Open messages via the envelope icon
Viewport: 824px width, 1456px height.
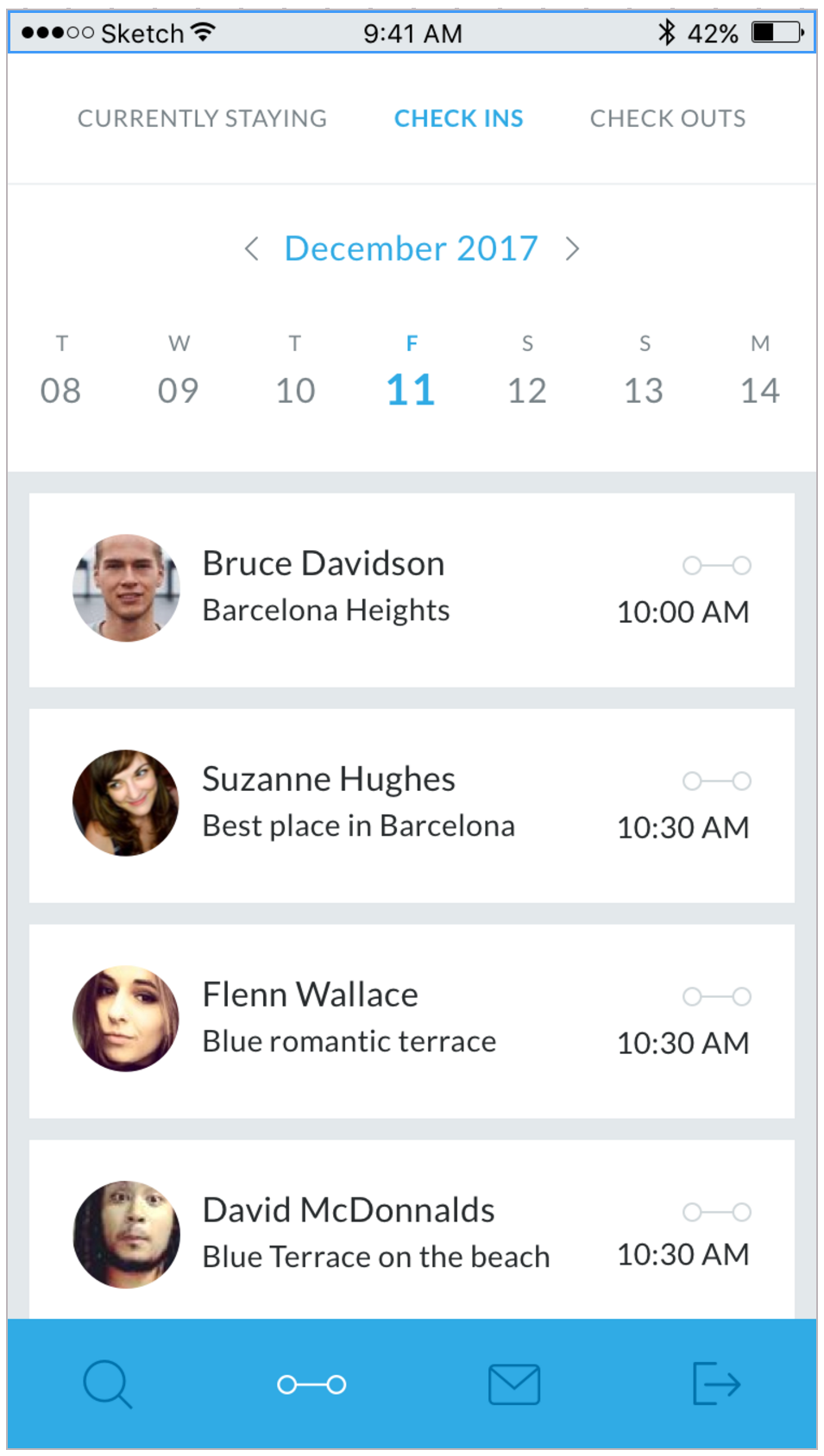coord(514,1384)
